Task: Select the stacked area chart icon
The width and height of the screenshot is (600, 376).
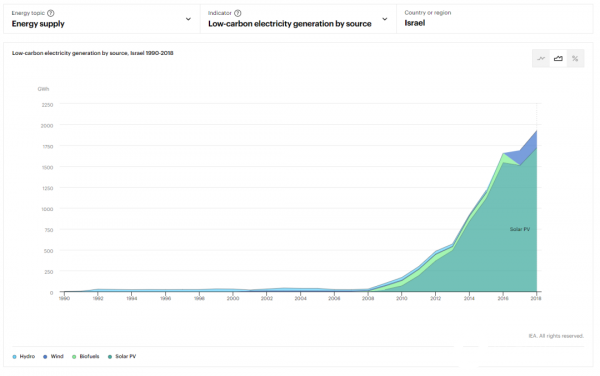Action: (558, 59)
